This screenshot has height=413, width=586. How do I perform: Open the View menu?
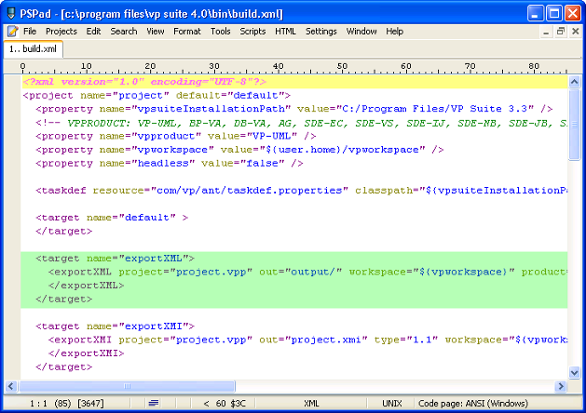155,31
